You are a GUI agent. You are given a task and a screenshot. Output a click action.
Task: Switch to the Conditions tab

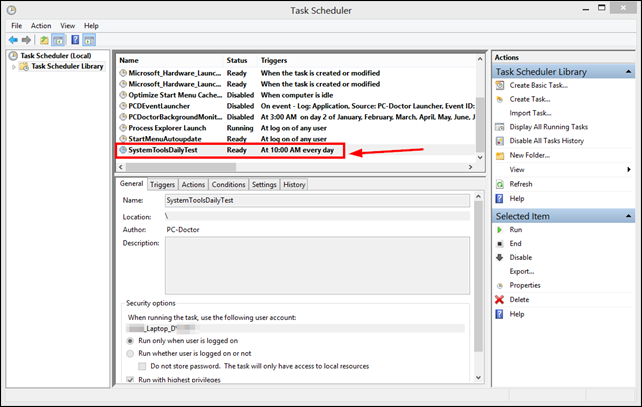pyautogui.click(x=228, y=185)
